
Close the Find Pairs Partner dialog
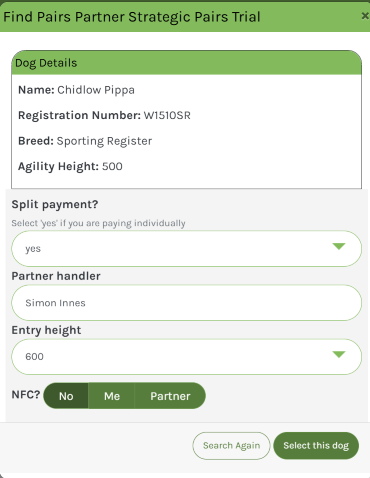[365, 16]
